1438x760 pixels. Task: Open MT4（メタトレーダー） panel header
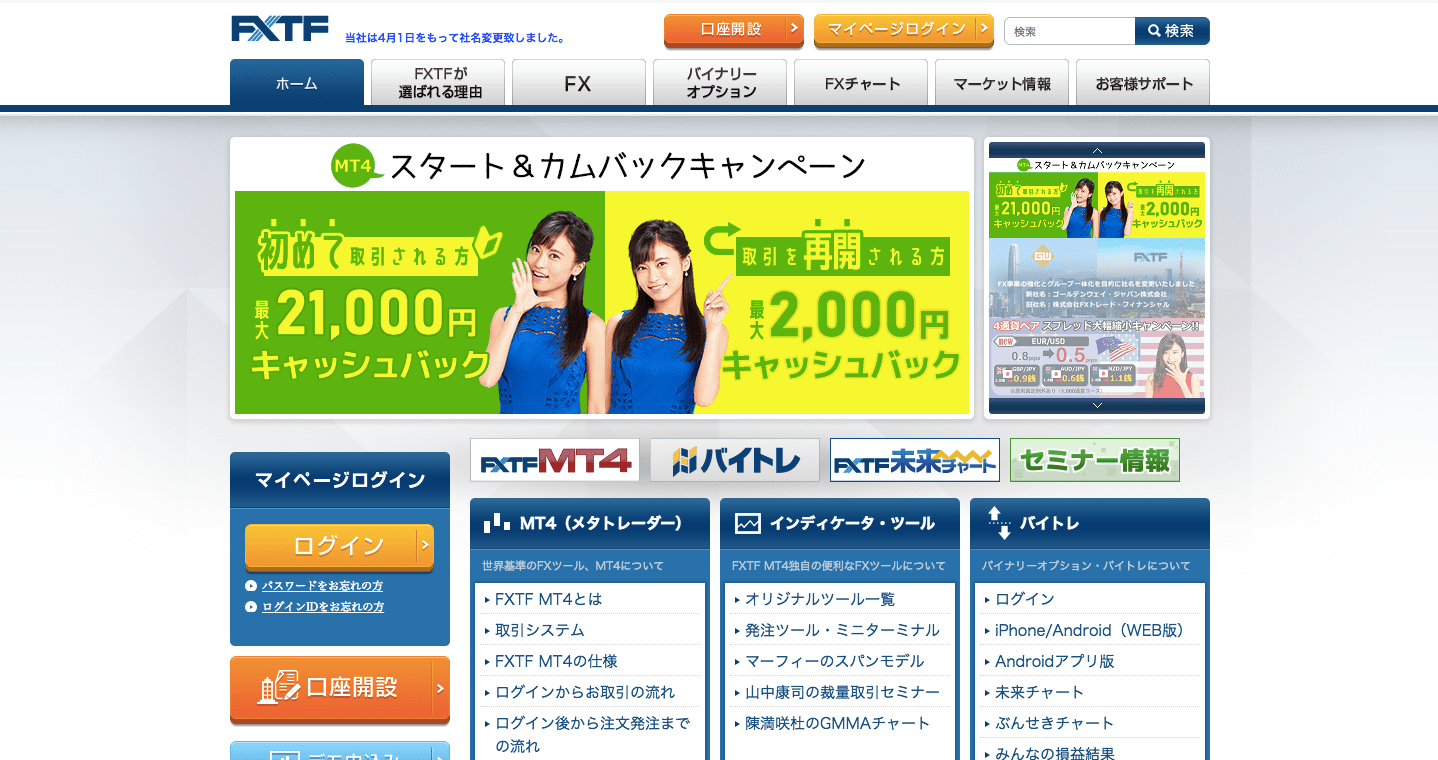point(590,524)
